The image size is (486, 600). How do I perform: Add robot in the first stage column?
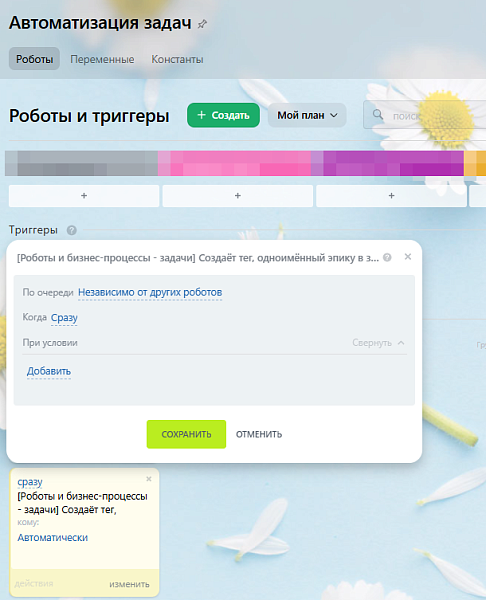pyautogui.click(x=84, y=196)
